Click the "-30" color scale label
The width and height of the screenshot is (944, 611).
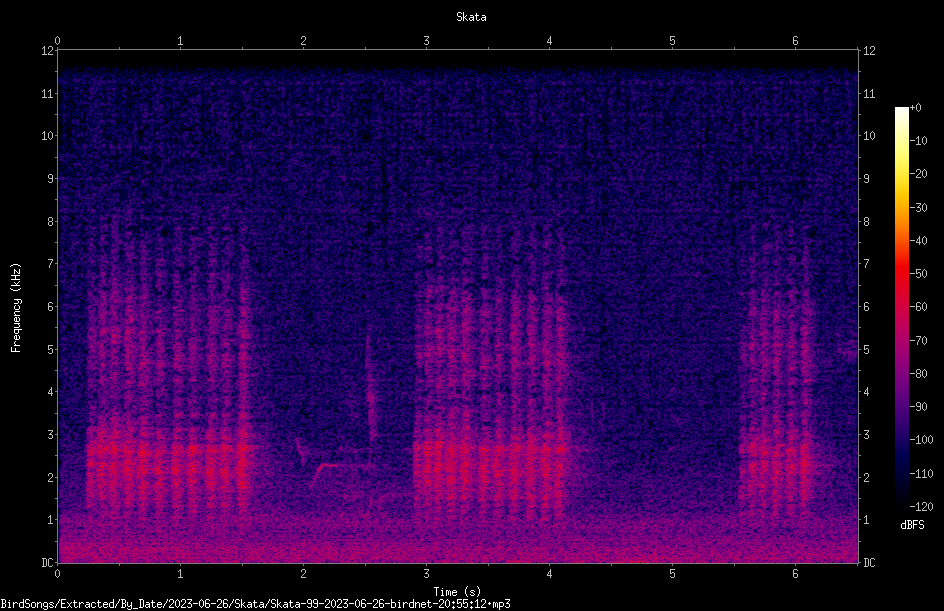tap(918, 208)
